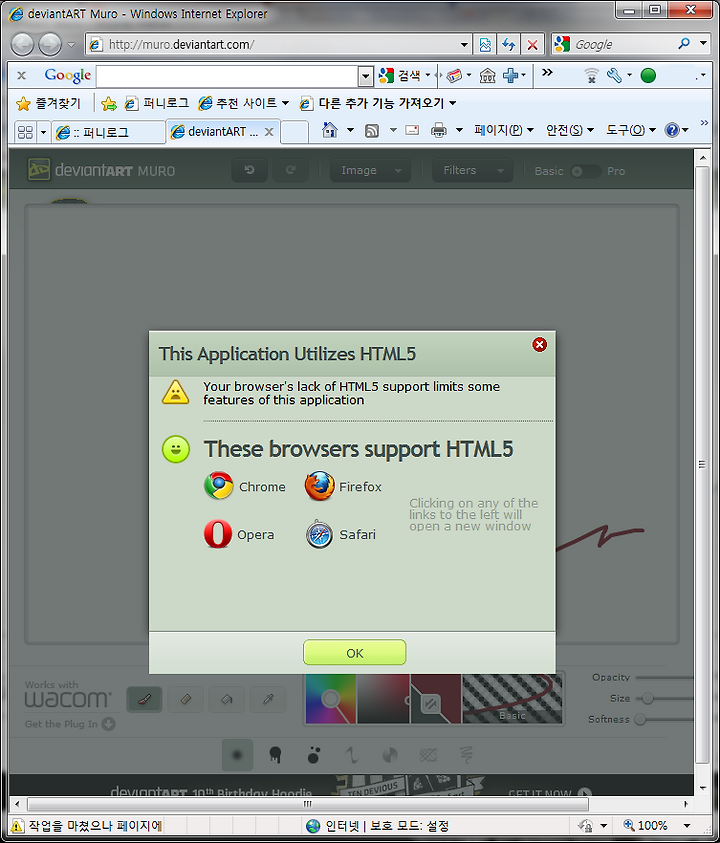
Task: Open the Google toolbar wrench settings
Action: [615, 75]
